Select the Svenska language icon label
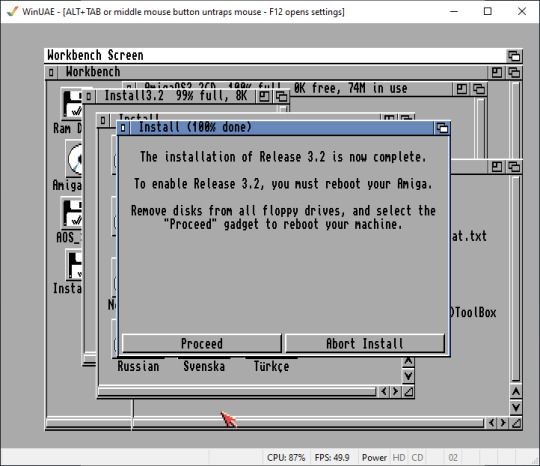 204,366
